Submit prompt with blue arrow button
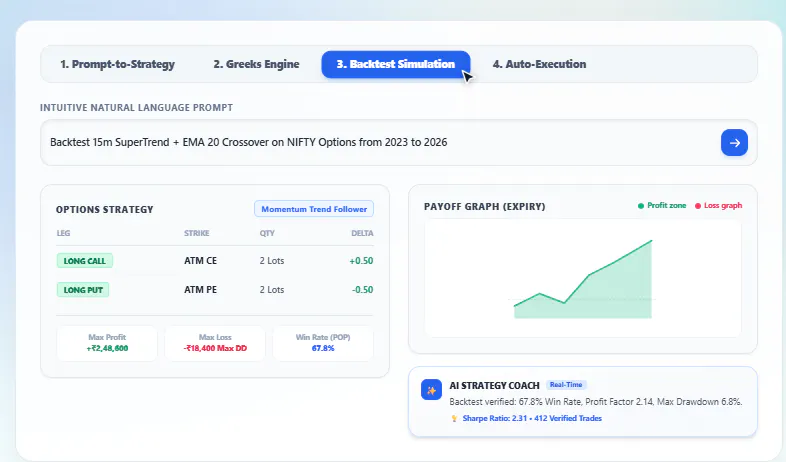Image resolution: width=786 pixels, height=462 pixels. (734, 143)
